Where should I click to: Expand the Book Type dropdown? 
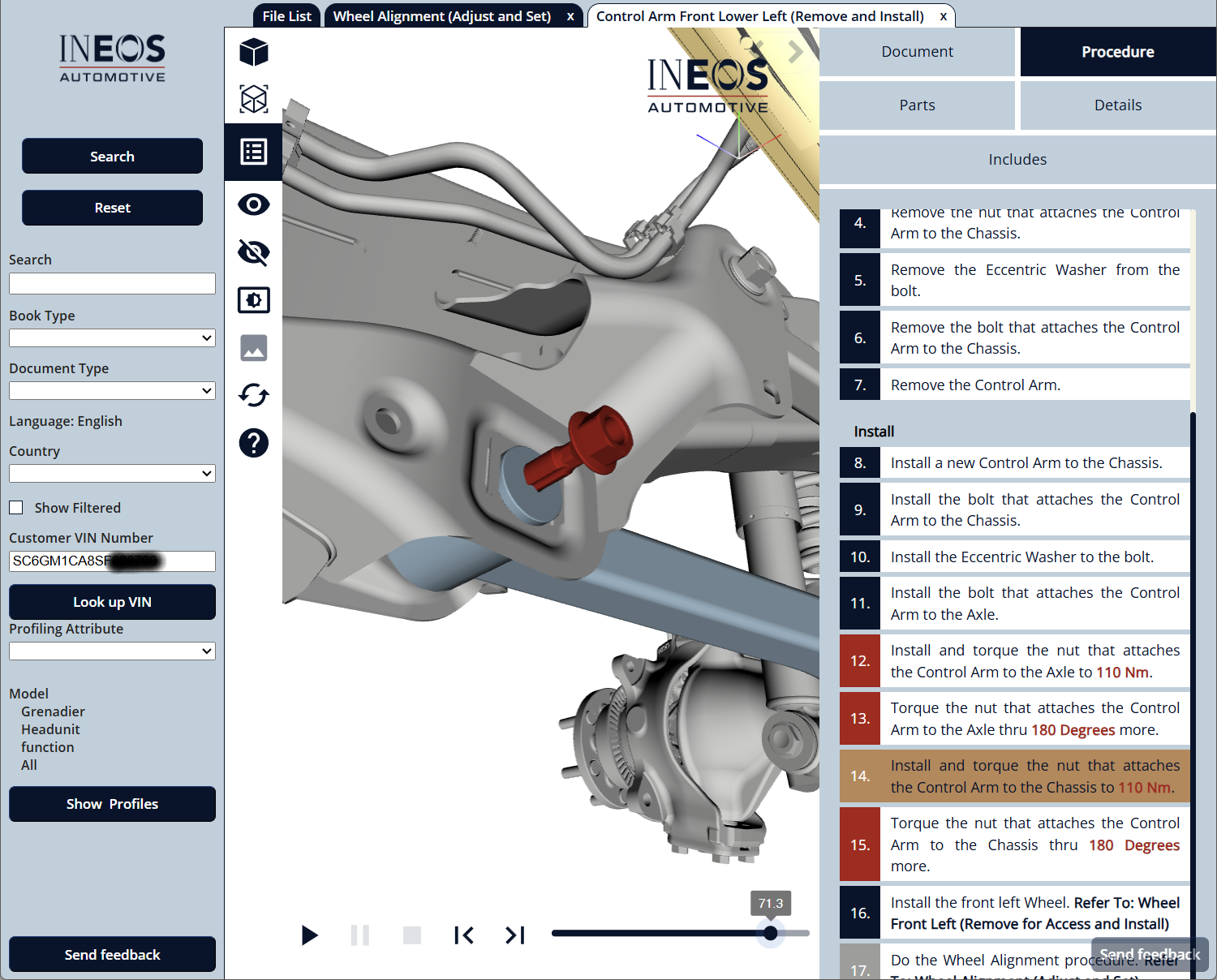(x=112, y=338)
